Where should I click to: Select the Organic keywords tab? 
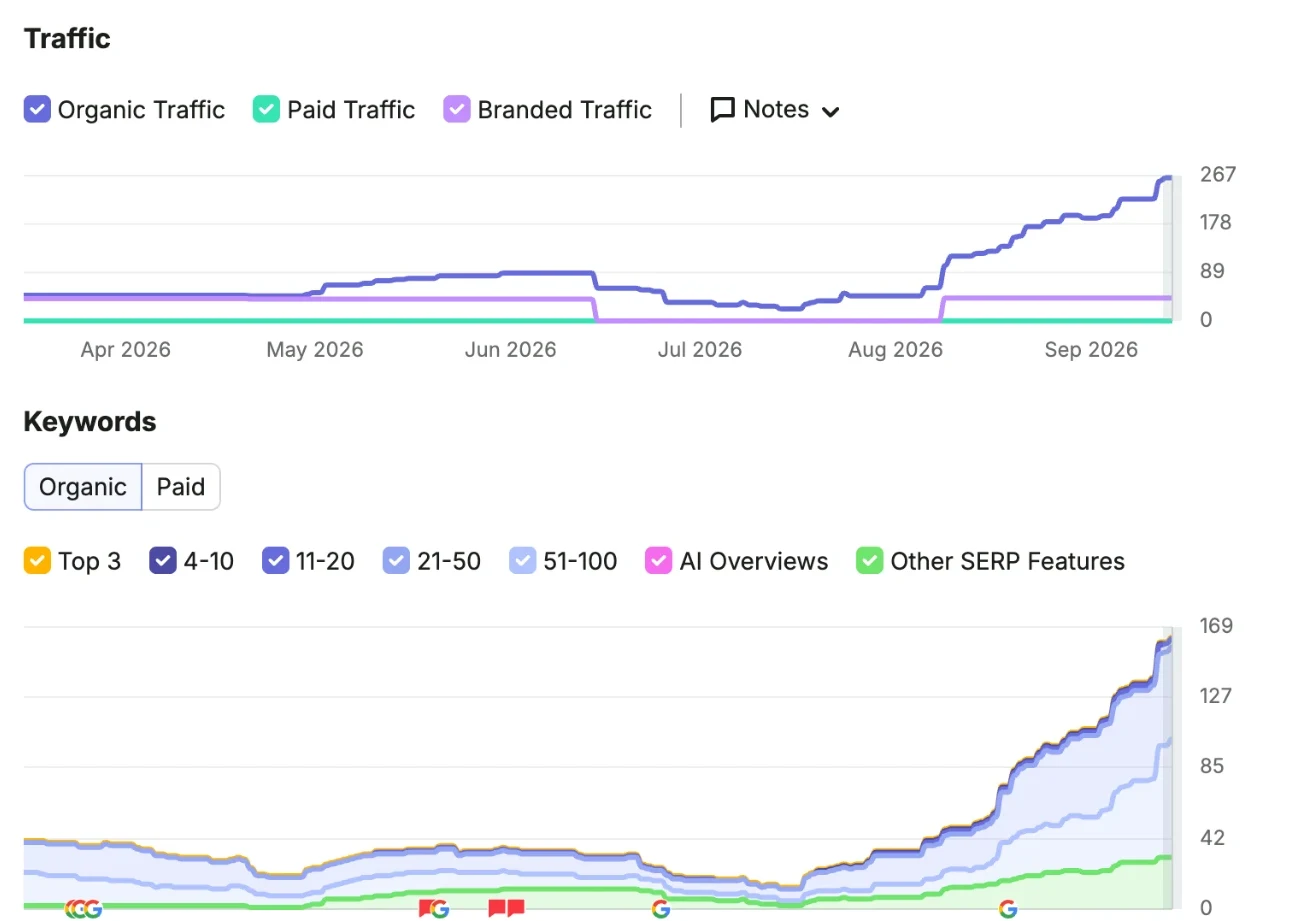[x=83, y=487]
